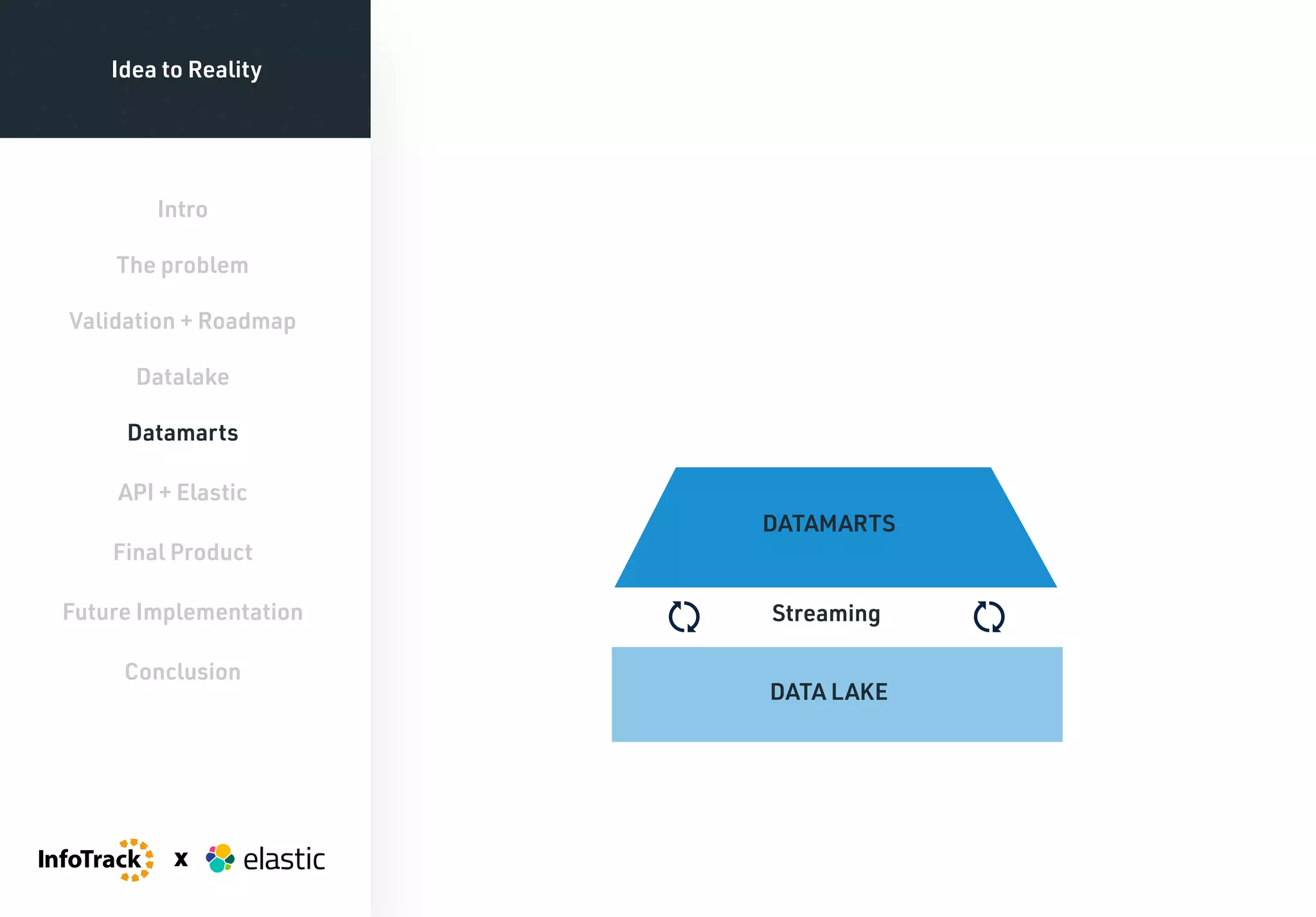
Task: Click the elastic logo
Action: click(265, 859)
